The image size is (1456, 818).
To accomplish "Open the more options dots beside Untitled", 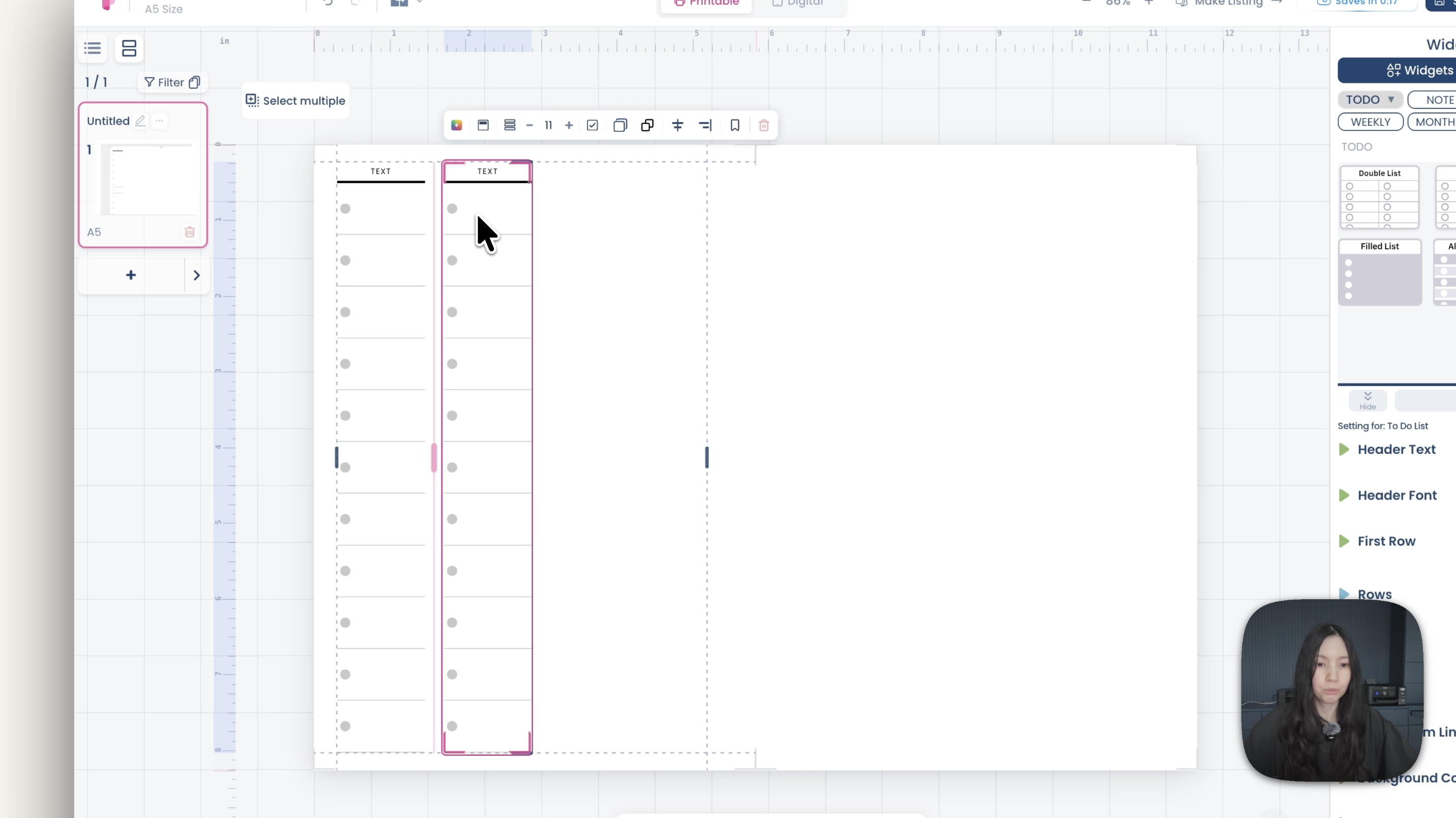I will tap(159, 121).
